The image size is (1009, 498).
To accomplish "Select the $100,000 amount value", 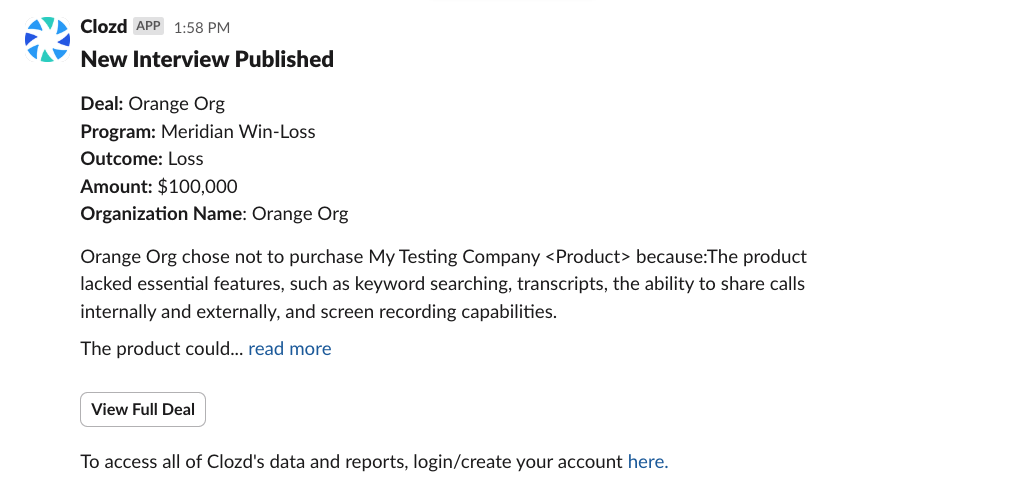I will (197, 186).
